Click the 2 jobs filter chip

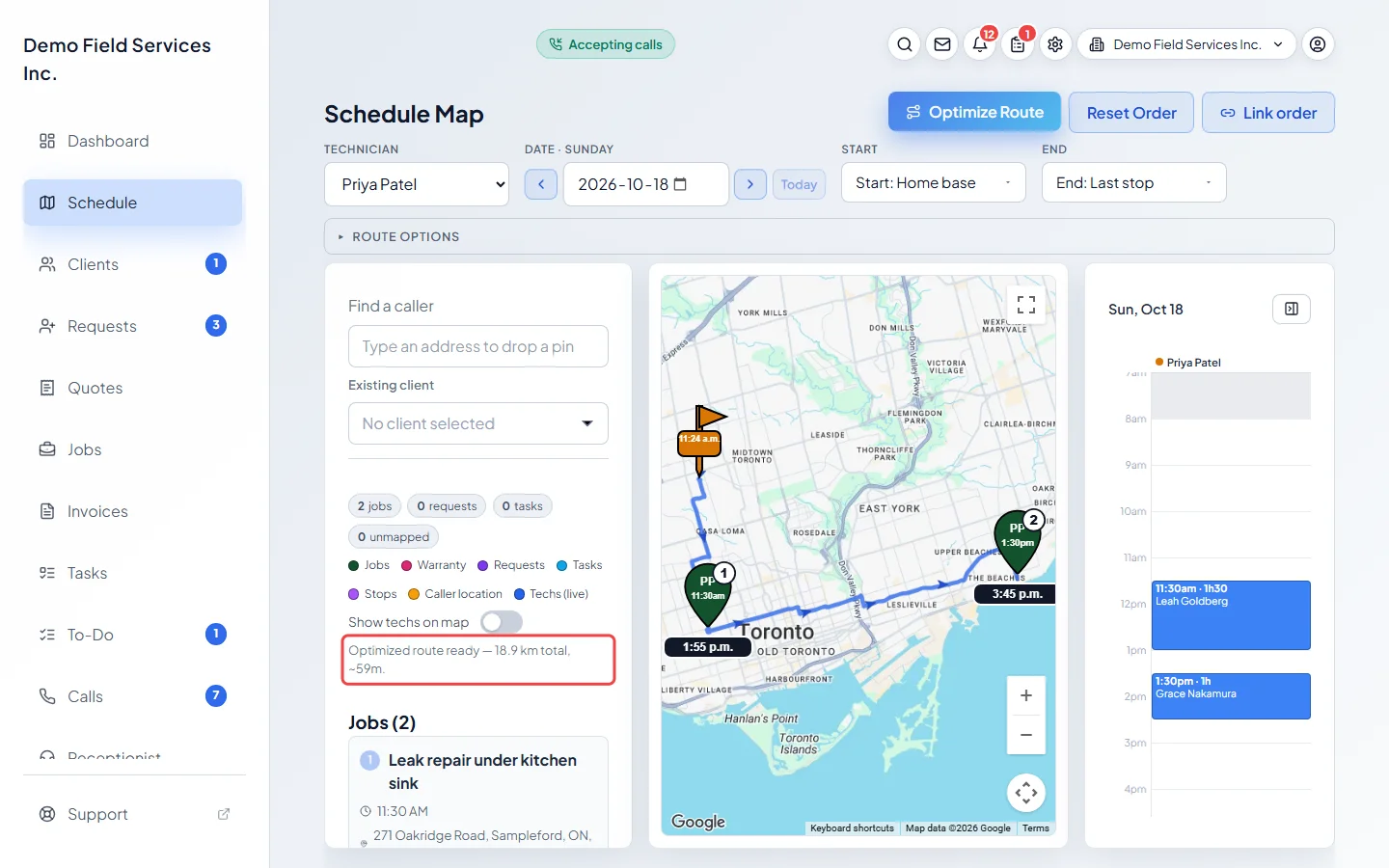374,506
